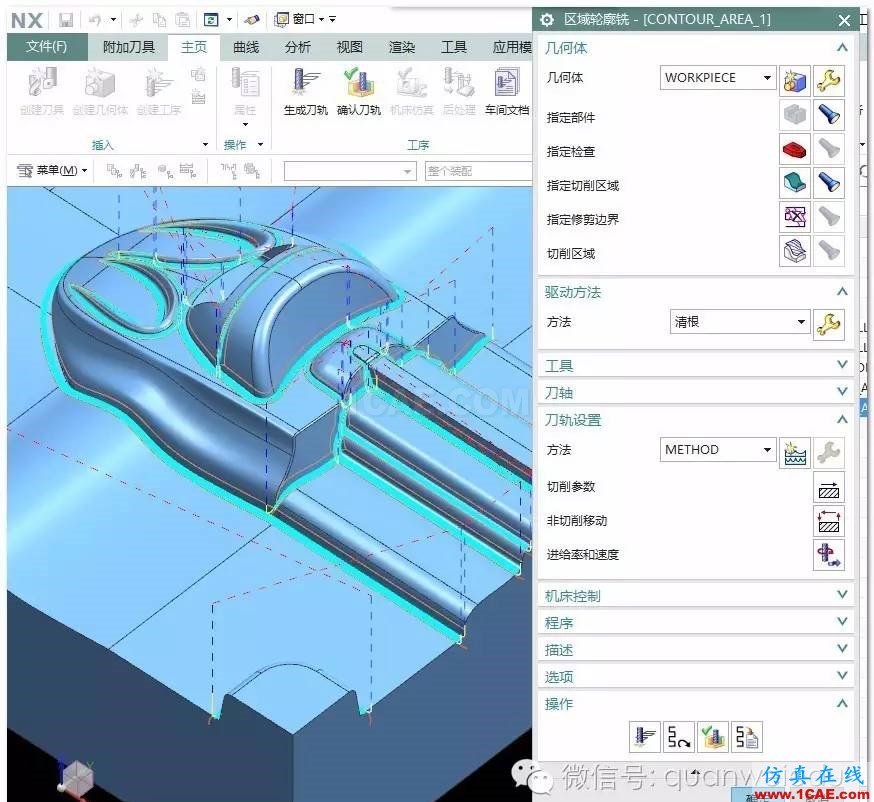Open the METHOD dropdown
The image size is (874, 802).
tap(718, 450)
